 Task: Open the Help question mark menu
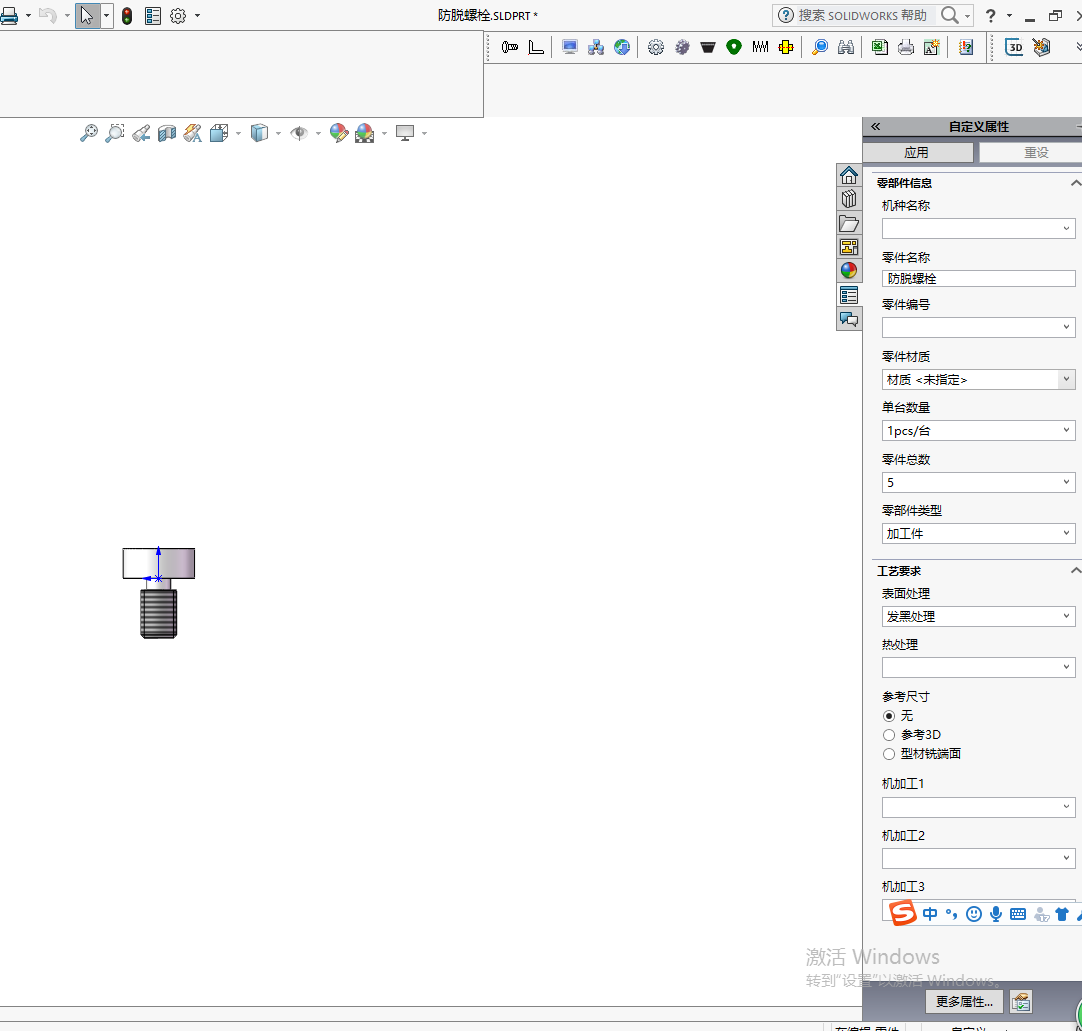[x=990, y=16]
